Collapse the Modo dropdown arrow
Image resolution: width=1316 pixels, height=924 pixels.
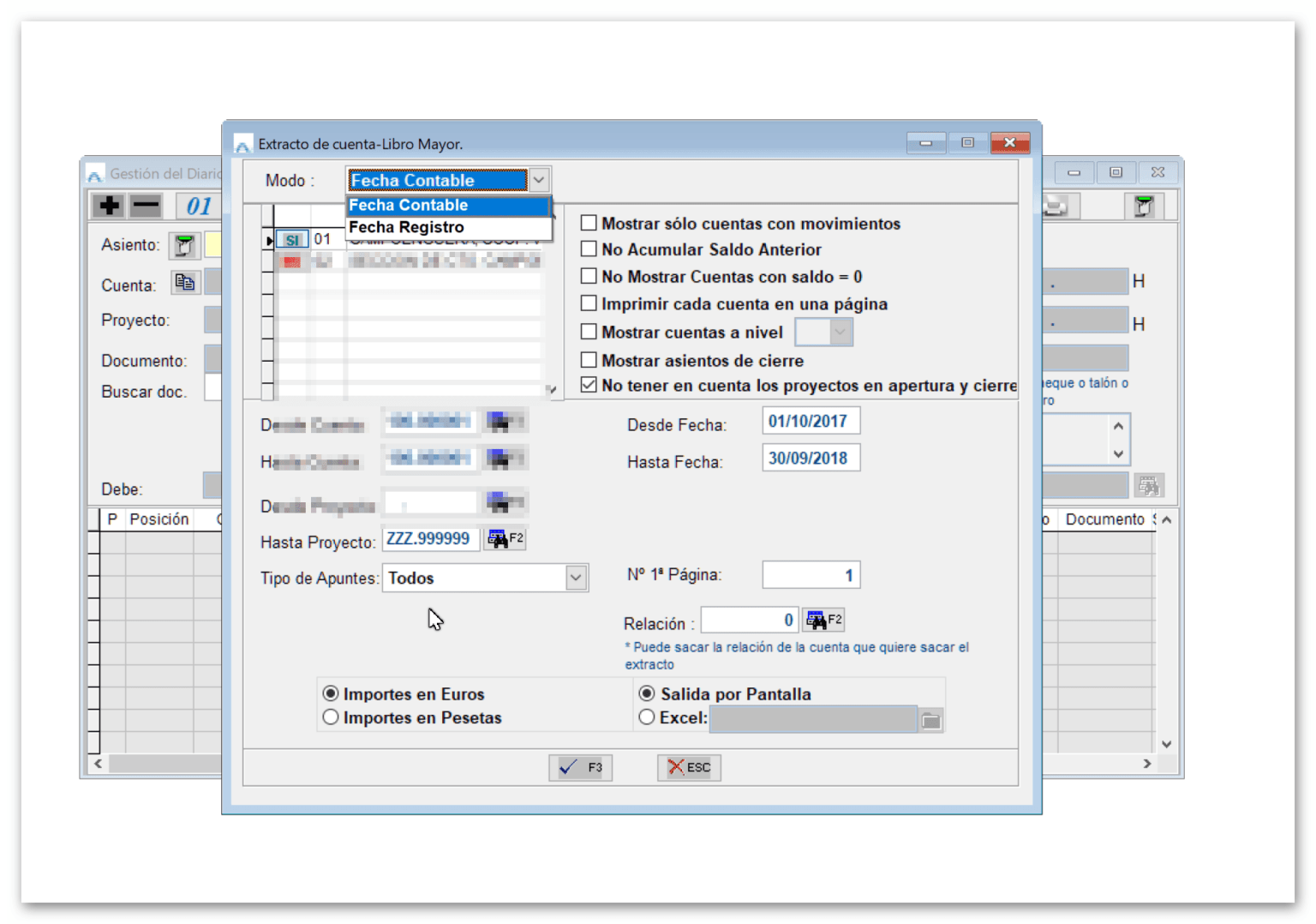[538, 180]
